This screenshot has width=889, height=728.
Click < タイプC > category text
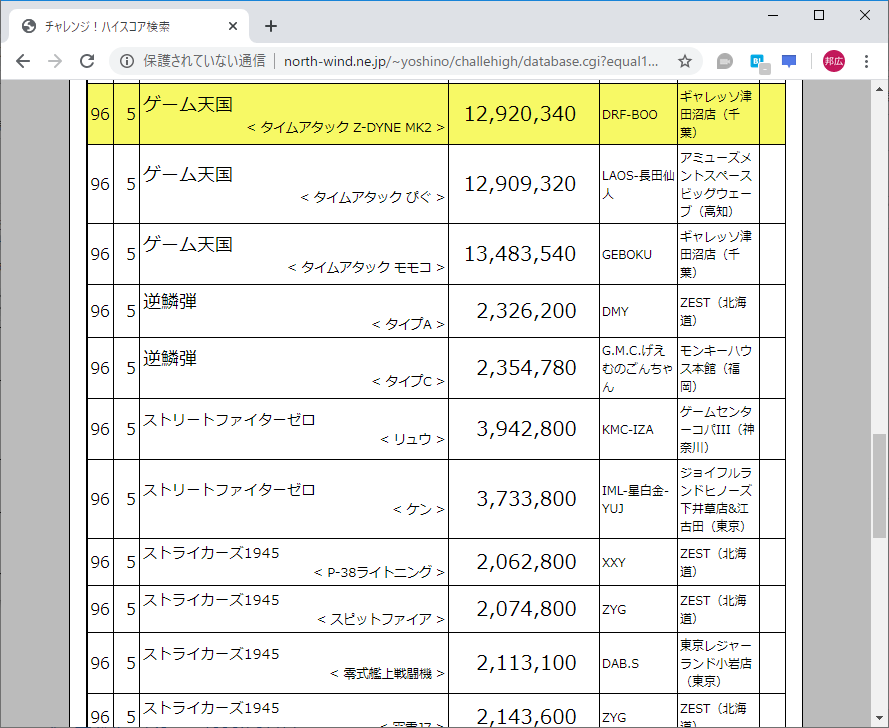click(408, 382)
